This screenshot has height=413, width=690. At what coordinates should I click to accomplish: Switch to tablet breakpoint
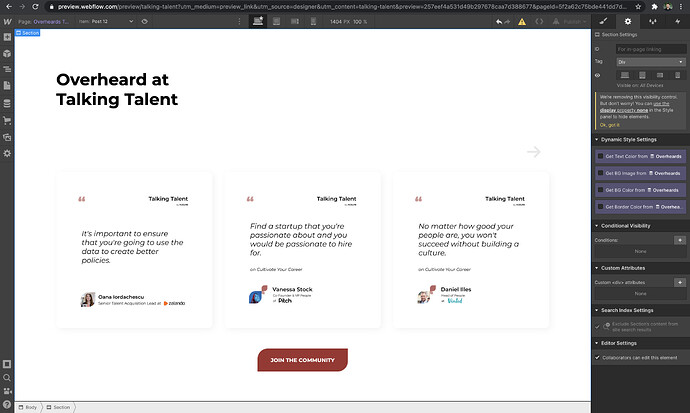click(276, 21)
